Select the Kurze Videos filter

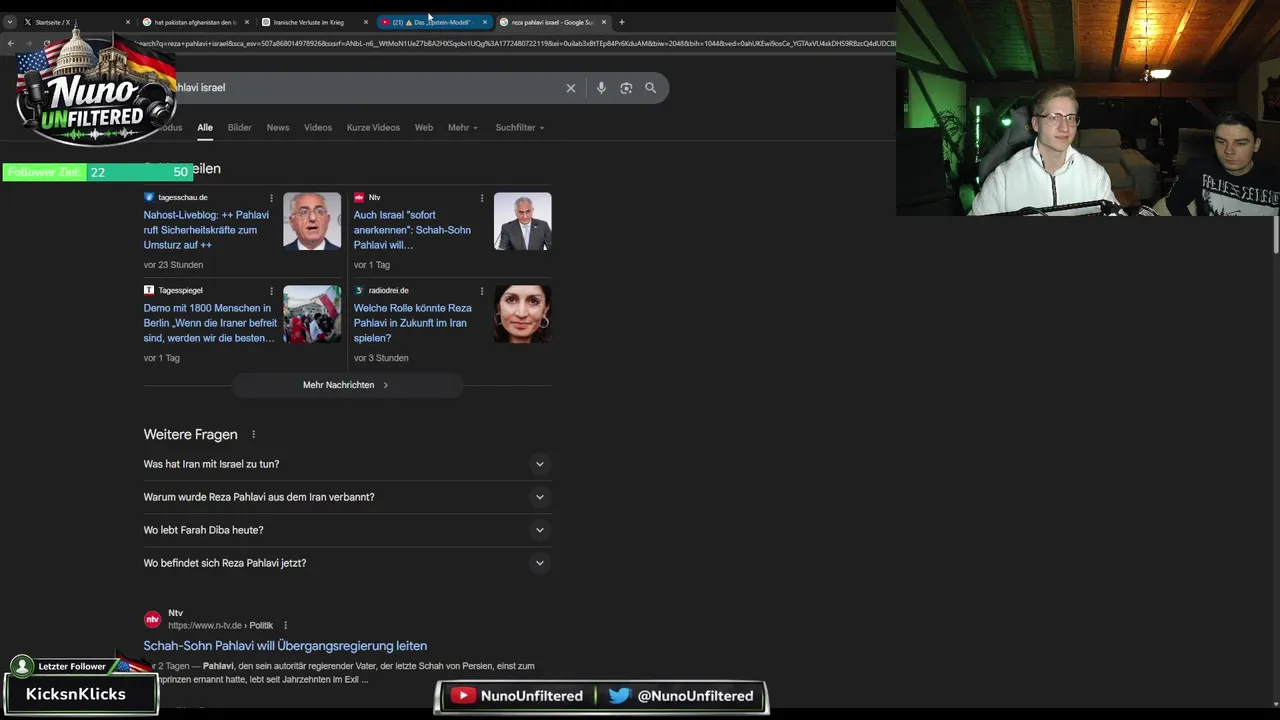pos(373,128)
